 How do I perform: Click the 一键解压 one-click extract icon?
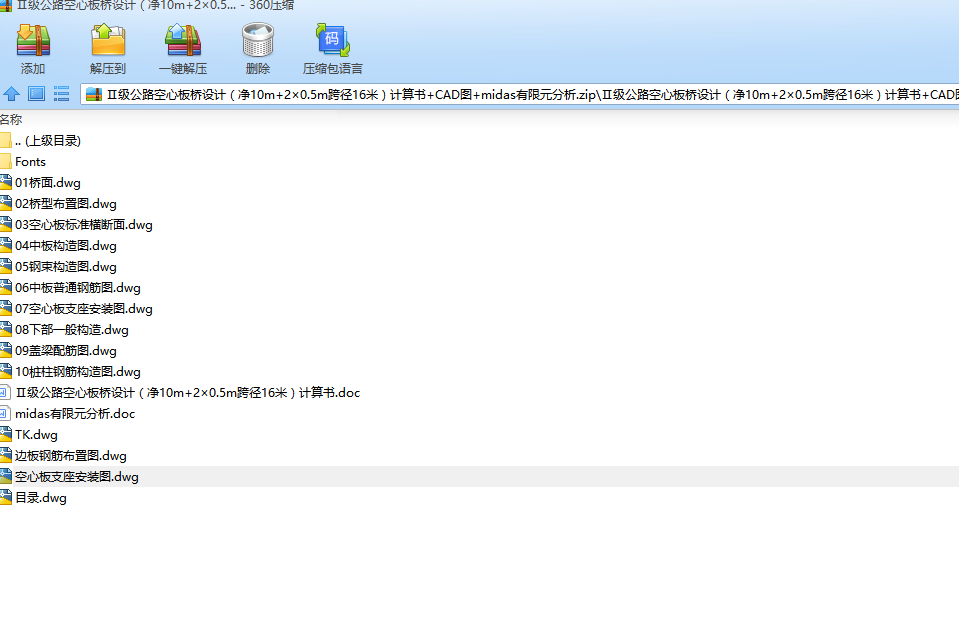click(x=183, y=40)
